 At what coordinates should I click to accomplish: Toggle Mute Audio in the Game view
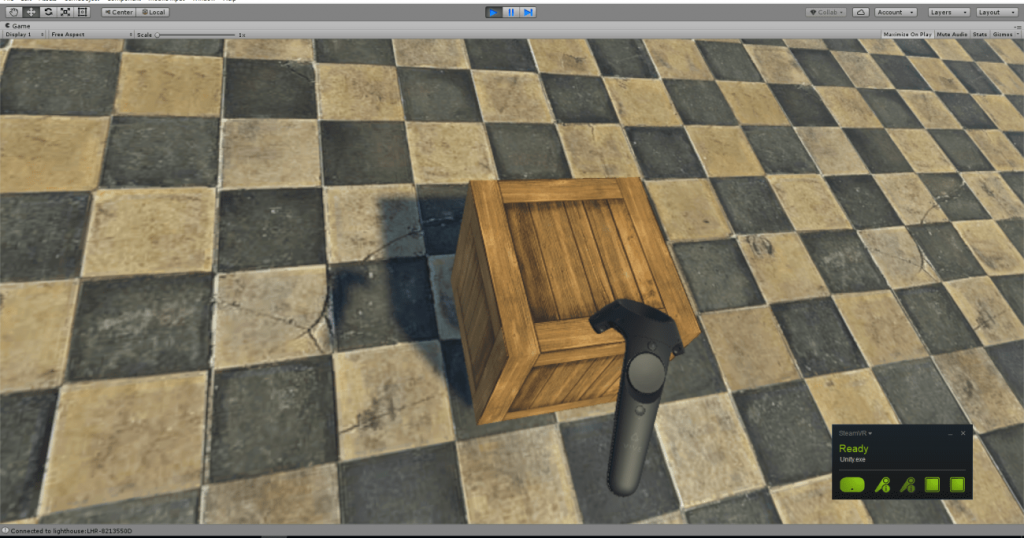tap(952, 34)
